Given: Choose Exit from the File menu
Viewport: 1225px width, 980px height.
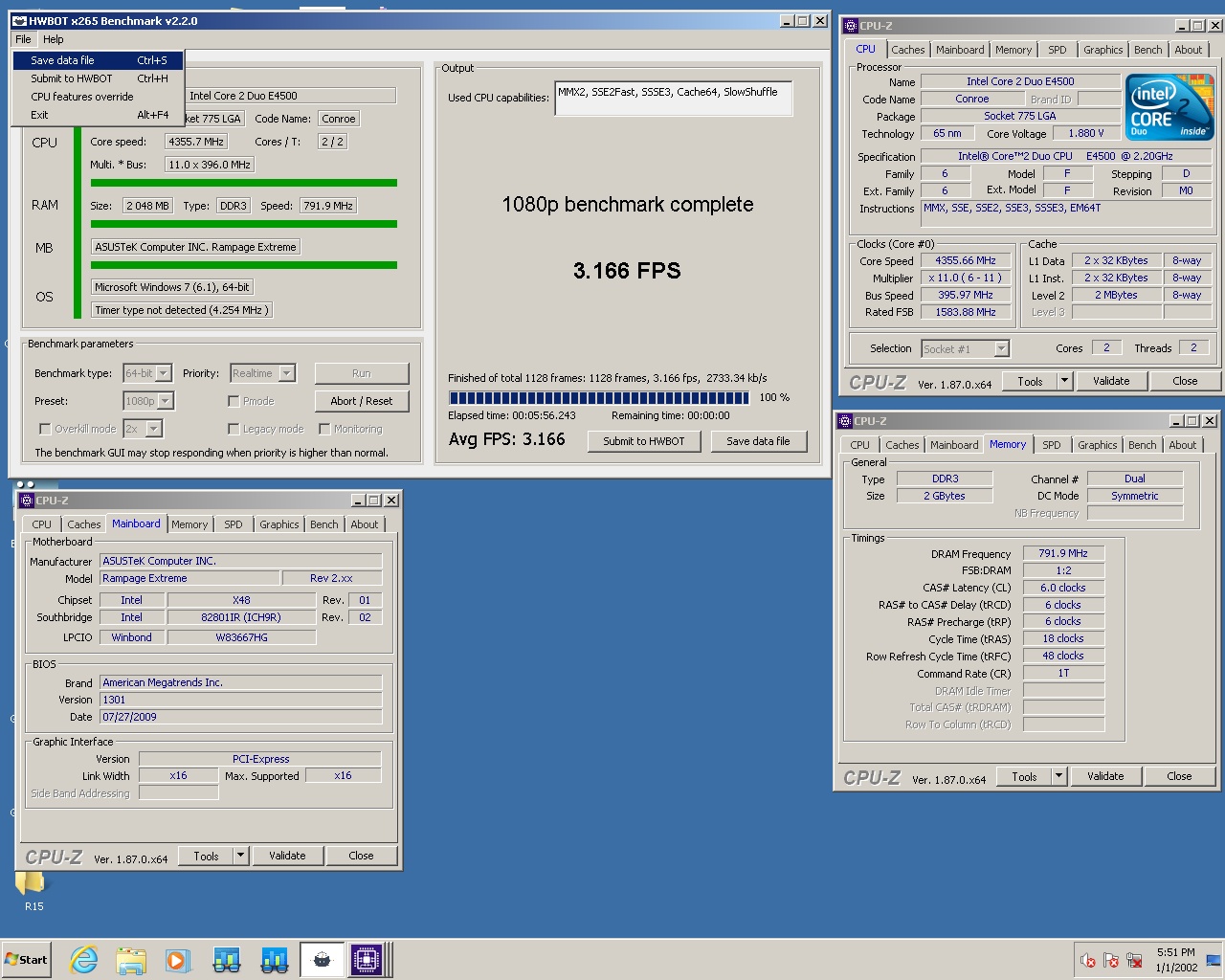Looking at the screenshot, I should click(97, 115).
